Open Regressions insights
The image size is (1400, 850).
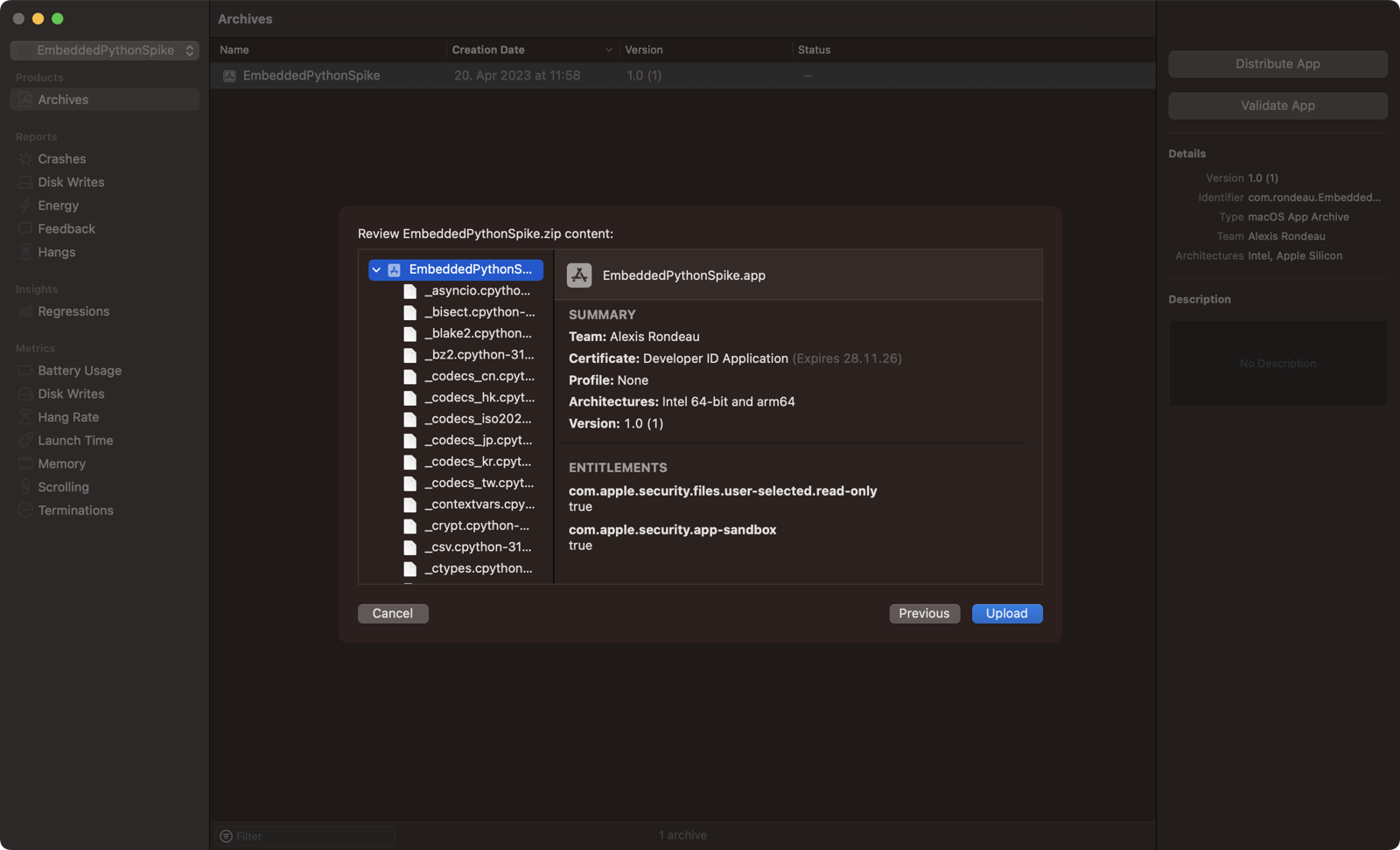(104, 311)
